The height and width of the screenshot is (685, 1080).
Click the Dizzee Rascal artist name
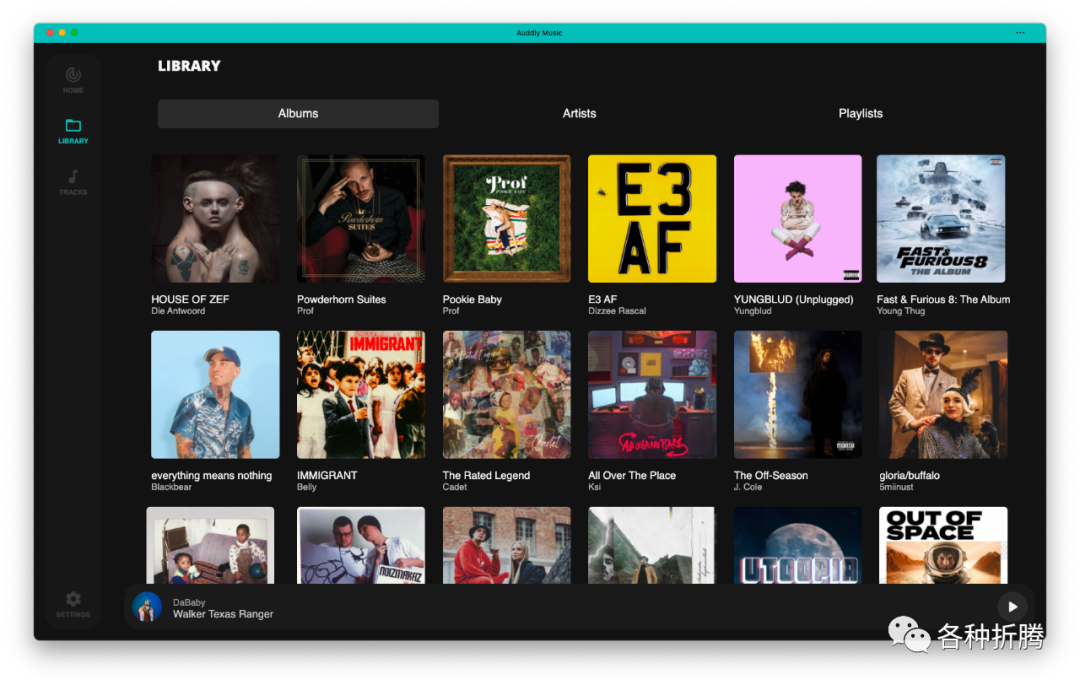pyautogui.click(x=617, y=311)
